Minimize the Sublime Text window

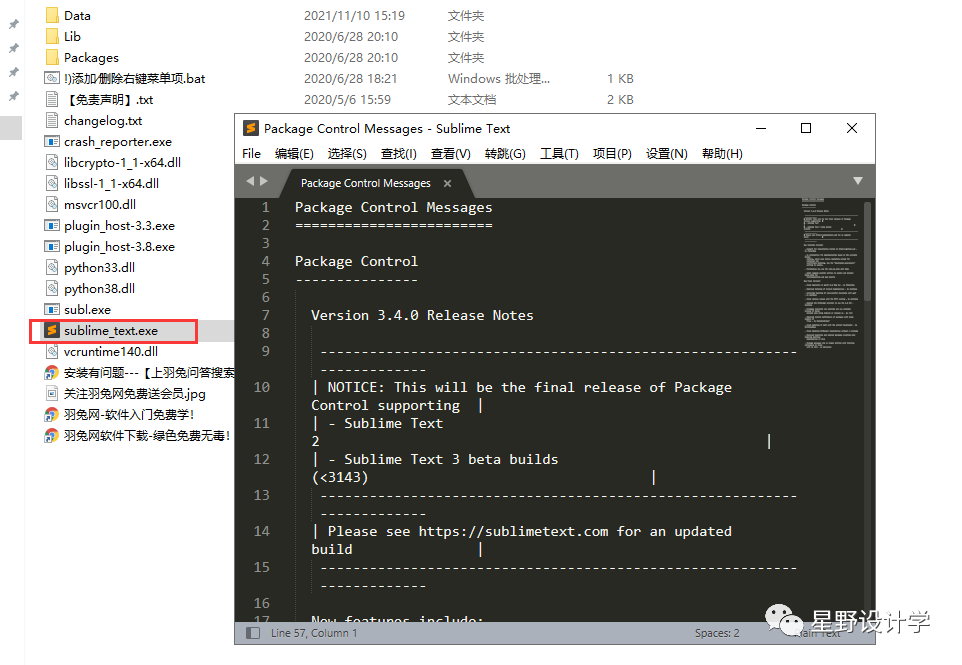761,128
